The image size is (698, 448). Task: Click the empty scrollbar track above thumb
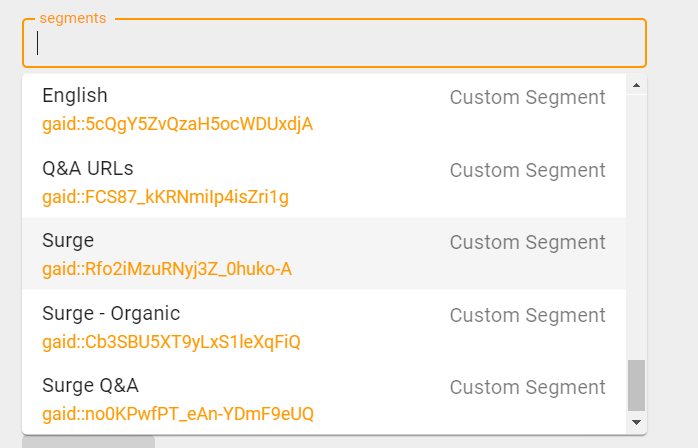[x=636, y=220]
